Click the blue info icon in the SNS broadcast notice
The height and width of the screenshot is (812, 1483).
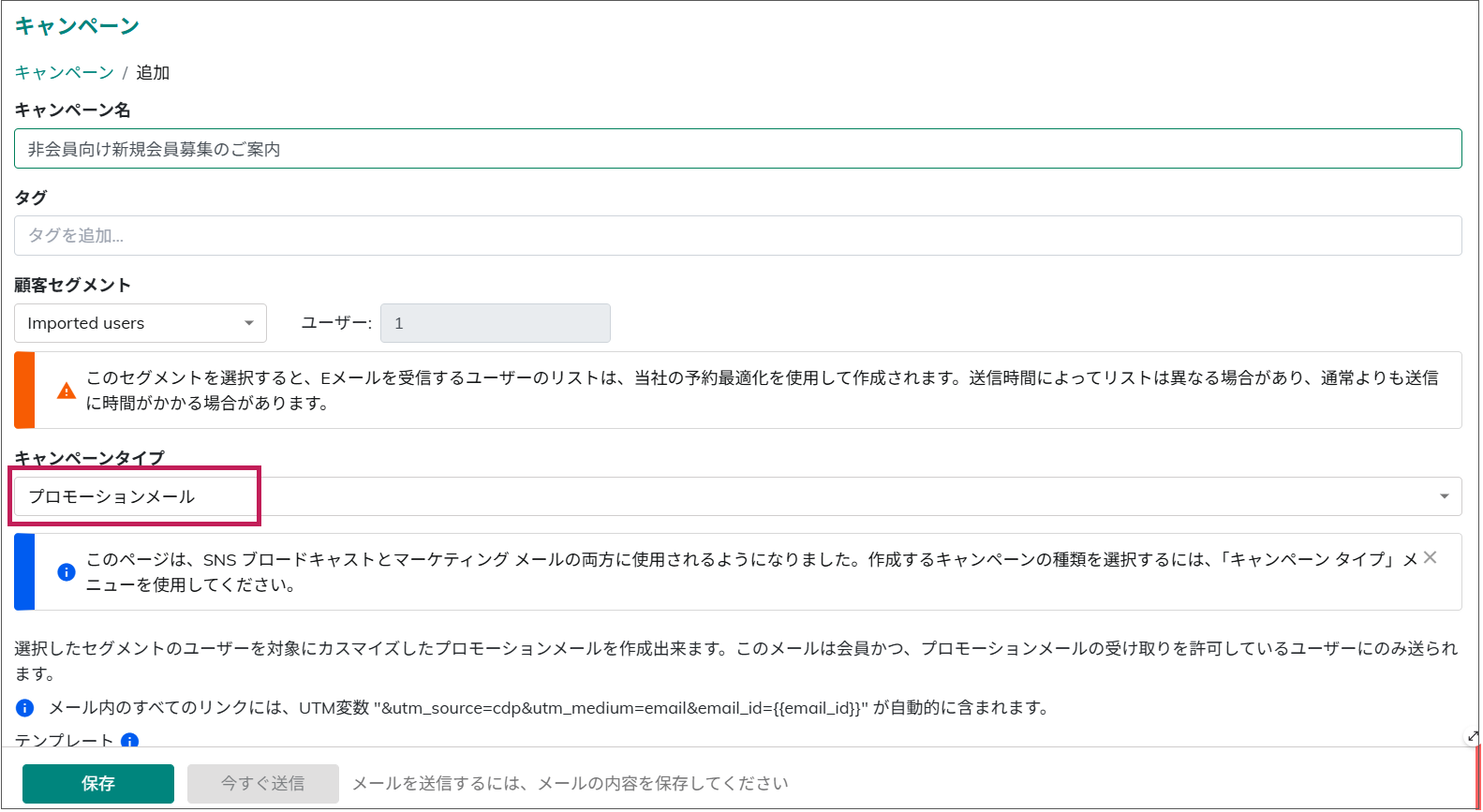[67, 571]
